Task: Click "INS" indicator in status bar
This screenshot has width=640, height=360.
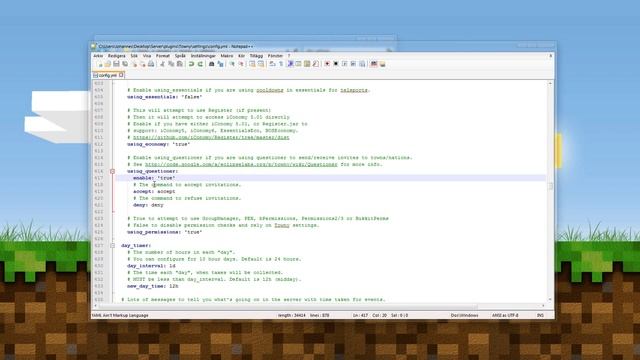Action: [540, 316]
